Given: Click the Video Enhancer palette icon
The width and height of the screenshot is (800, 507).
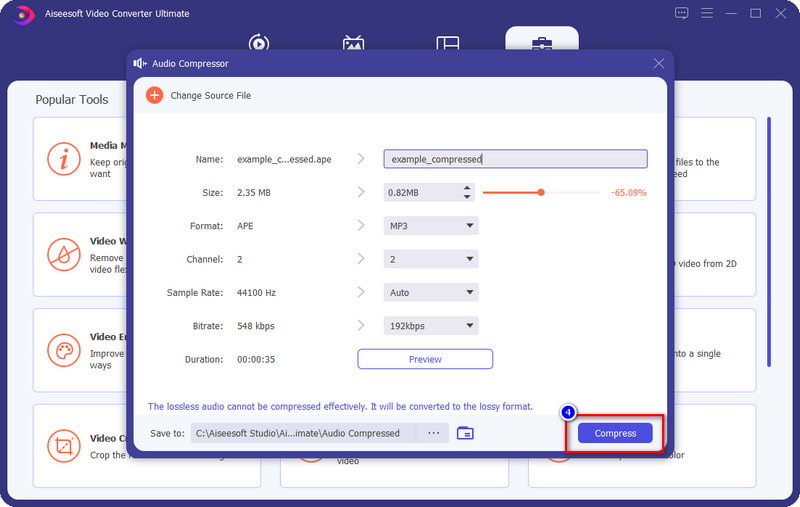Looking at the screenshot, I should (x=64, y=349).
